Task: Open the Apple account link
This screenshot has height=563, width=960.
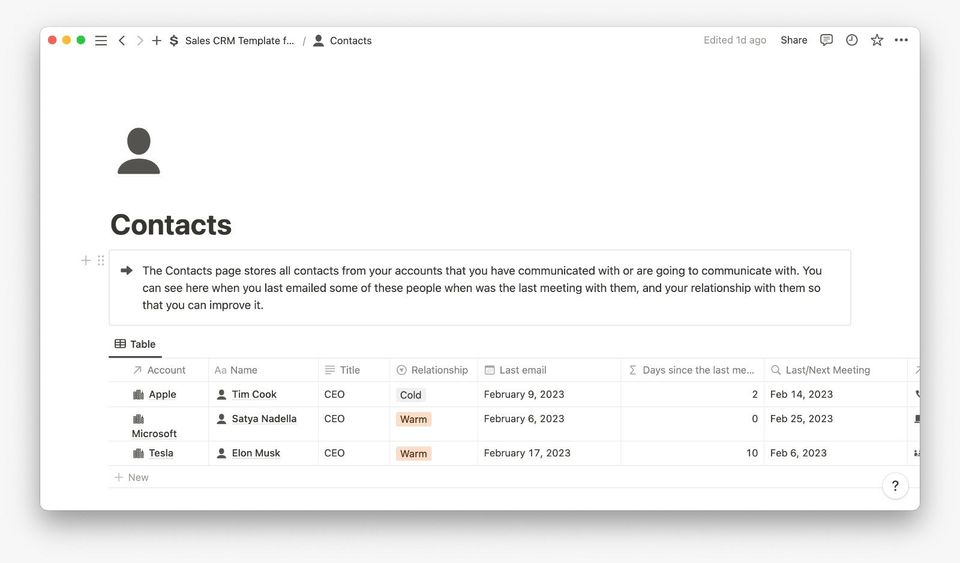Action: [162, 395]
